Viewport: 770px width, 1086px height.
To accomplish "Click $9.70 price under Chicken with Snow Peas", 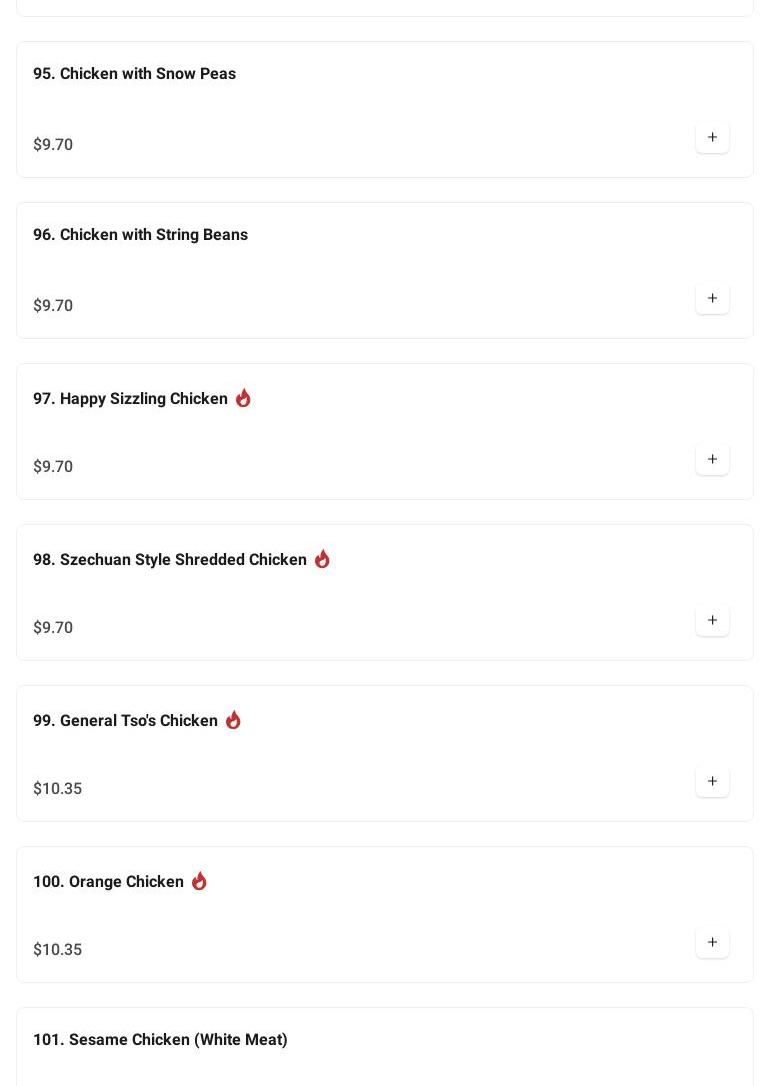I will point(53,144).
